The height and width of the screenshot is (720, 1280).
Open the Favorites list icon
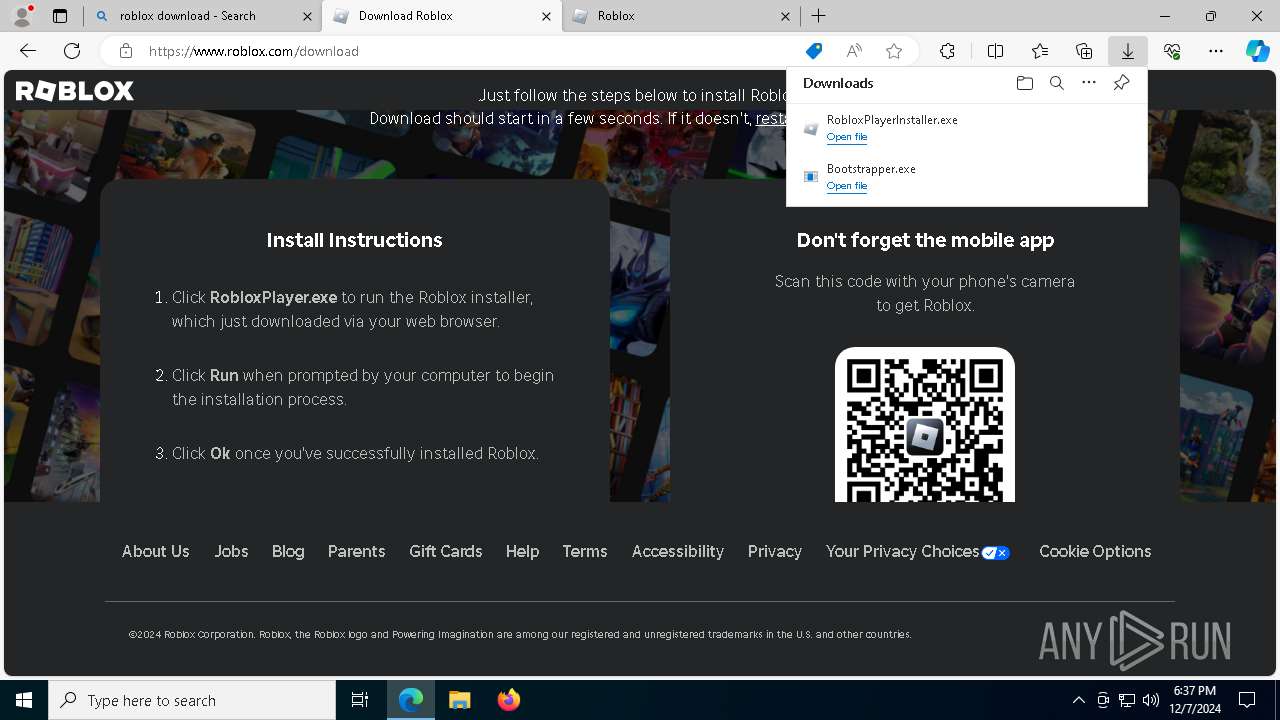[x=1040, y=51]
